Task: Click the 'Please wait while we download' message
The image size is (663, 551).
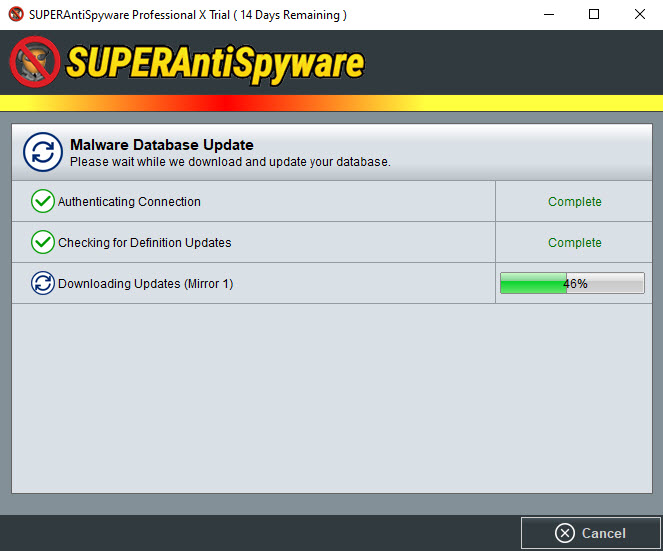Action: coord(230,162)
